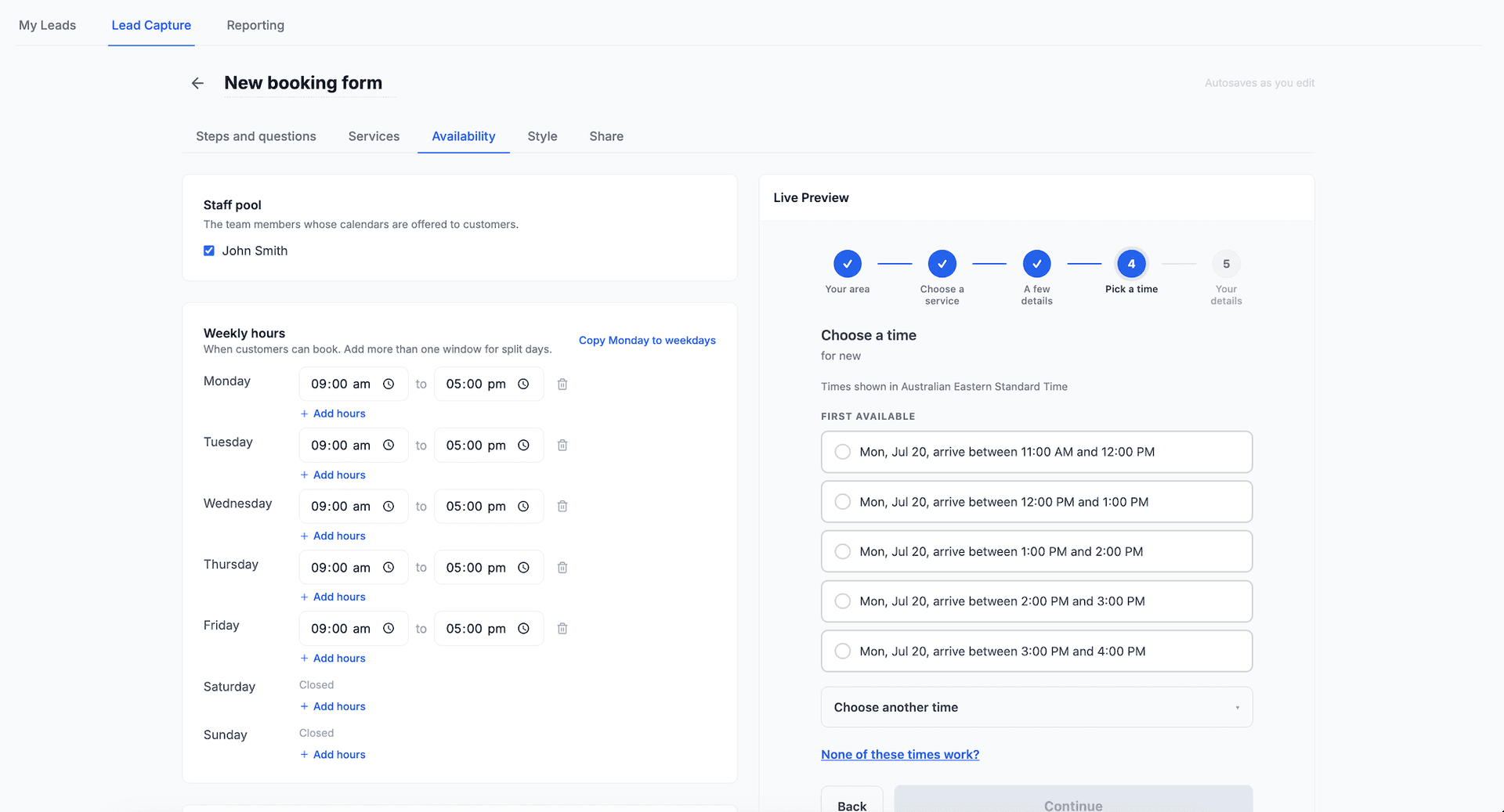Switch to the Style tab
The height and width of the screenshot is (812, 1504).
[x=542, y=136]
